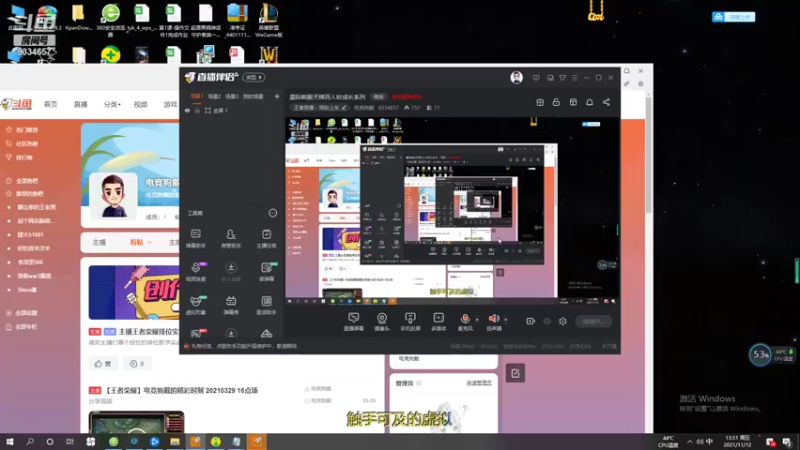Viewport: 800px width, 450px height.
Task: Select the 主播 filter tab
Action: (99, 242)
